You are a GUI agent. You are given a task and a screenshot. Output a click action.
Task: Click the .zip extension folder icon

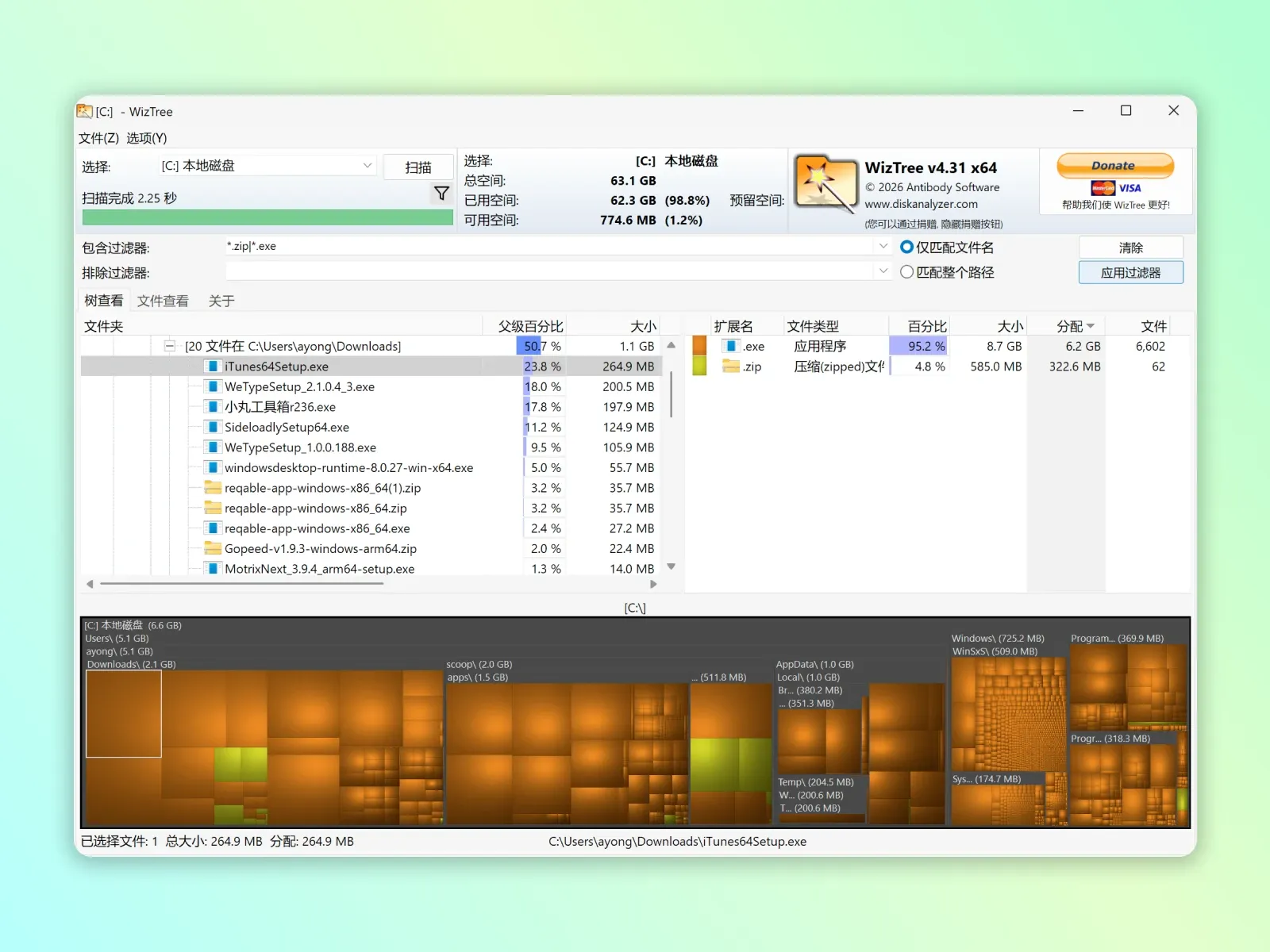[731, 367]
